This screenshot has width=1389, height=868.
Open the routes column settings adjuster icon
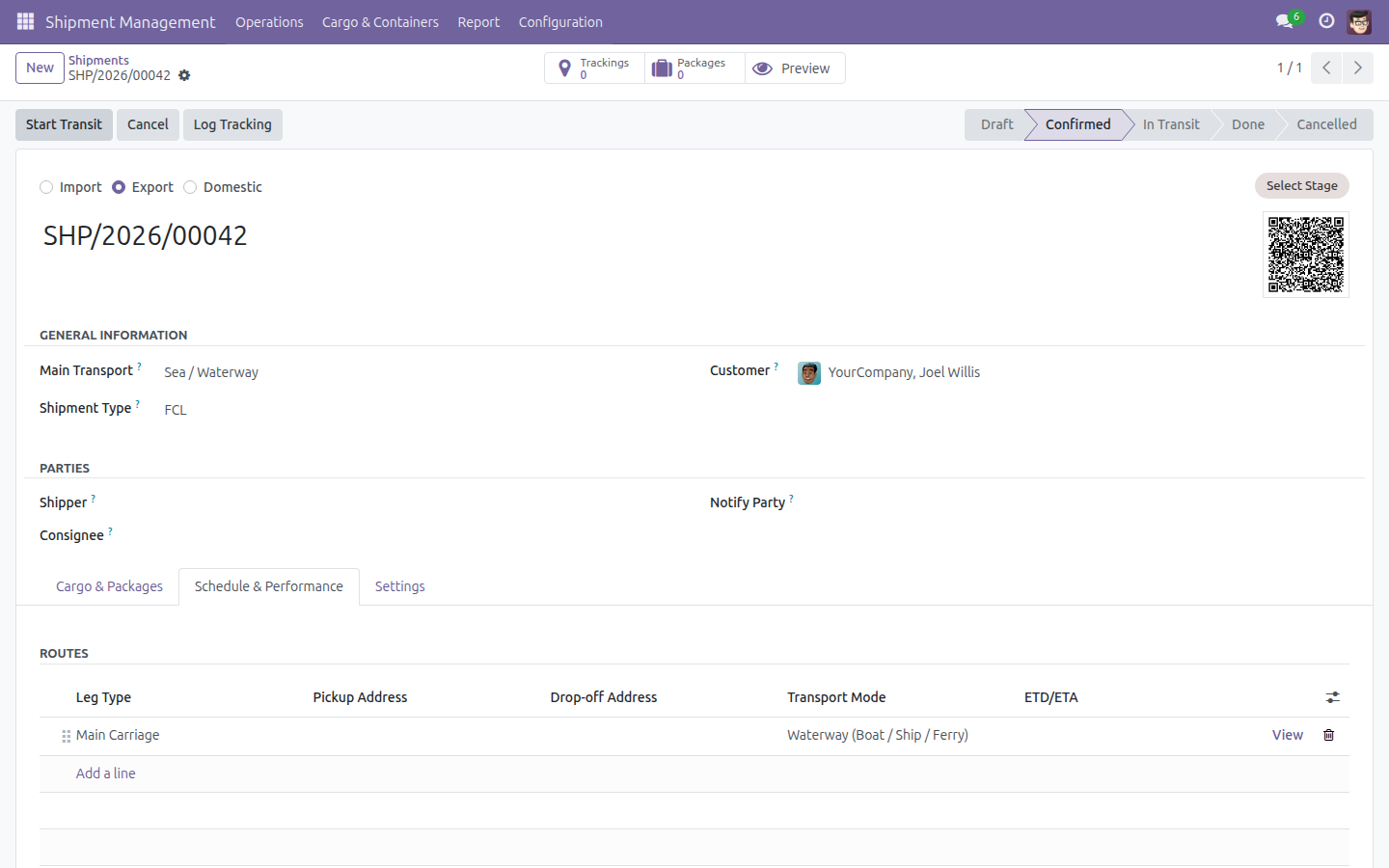click(x=1332, y=697)
